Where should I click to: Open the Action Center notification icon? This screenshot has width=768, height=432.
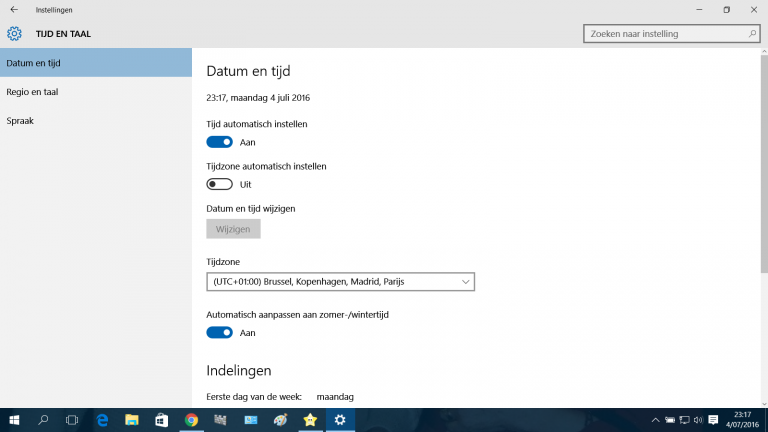(x=713, y=420)
